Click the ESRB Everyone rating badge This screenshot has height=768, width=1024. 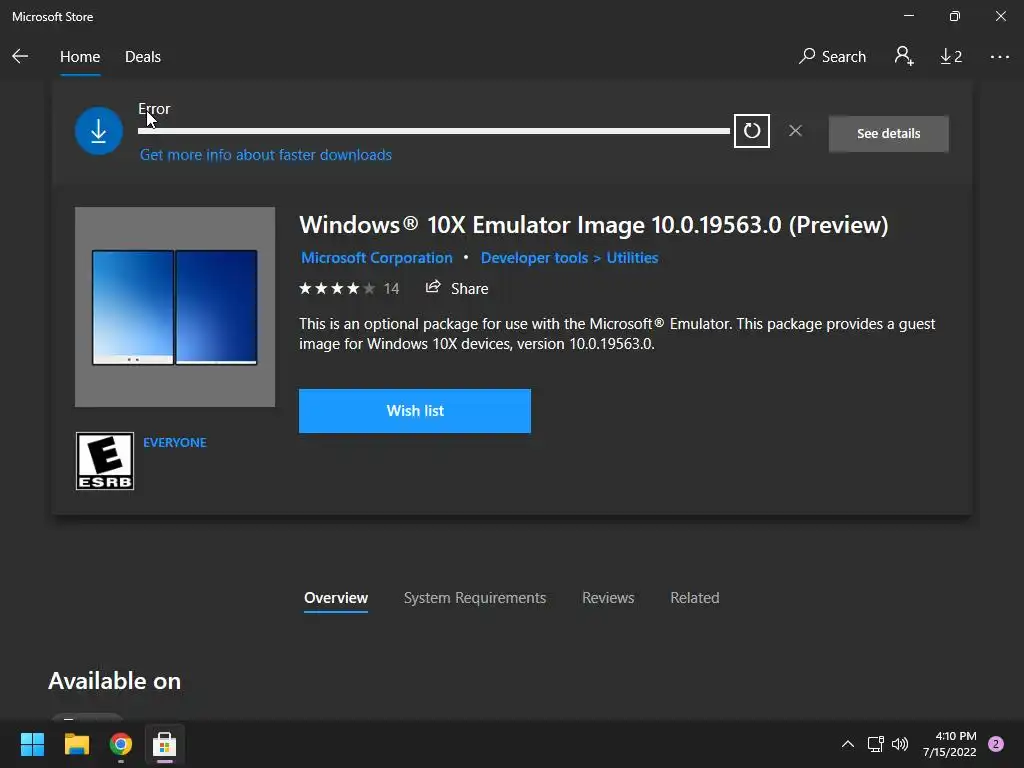104,461
